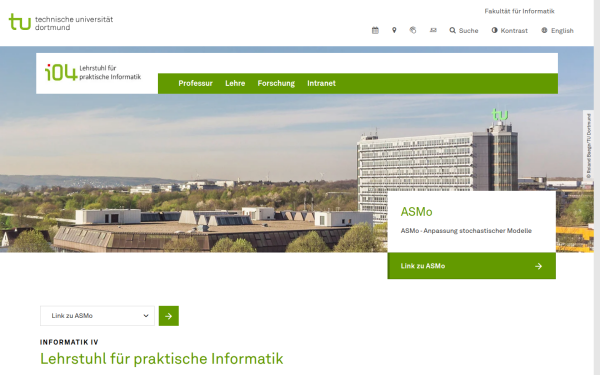Image resolution: width=600 pixels, height=375 pixels.
Task: Click the ASMo card heading
Action: [x=416, y=212]
